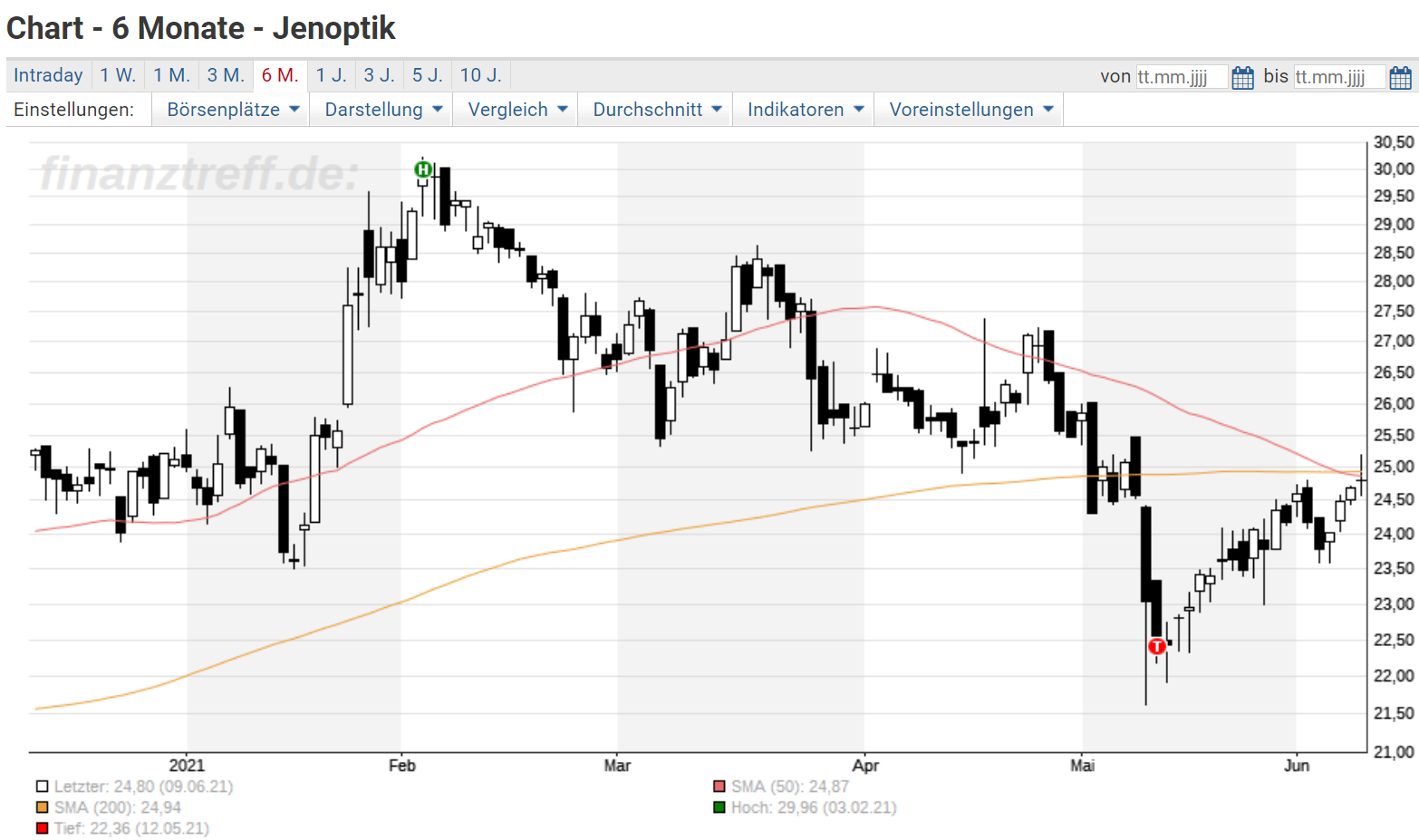Image resolution: width=1419 pixels, height=840 pixels.
Task: Select the 1 W. timeframe tab
Action: (x=118, y=75)
